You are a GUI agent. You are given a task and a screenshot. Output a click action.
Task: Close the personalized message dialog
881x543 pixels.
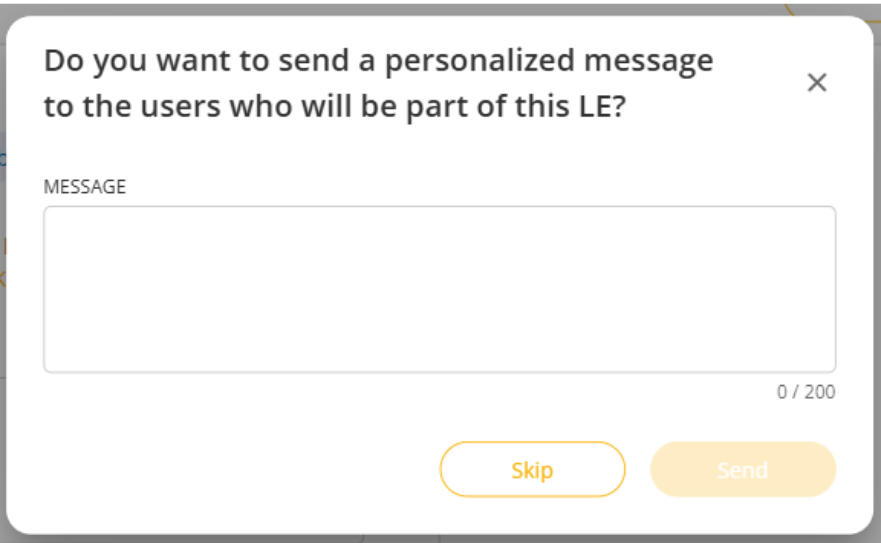817,83
